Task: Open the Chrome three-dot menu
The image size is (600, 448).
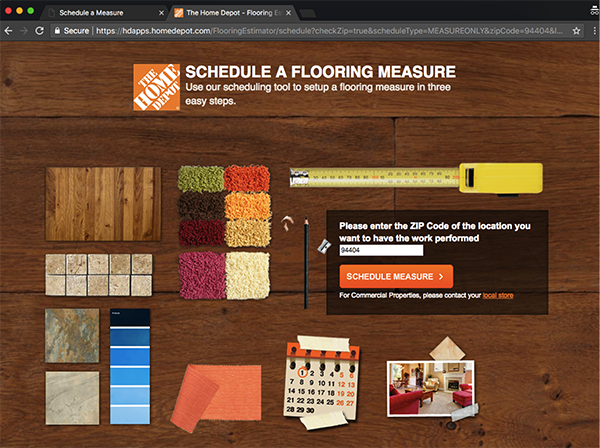Action: tap(594, 31)
